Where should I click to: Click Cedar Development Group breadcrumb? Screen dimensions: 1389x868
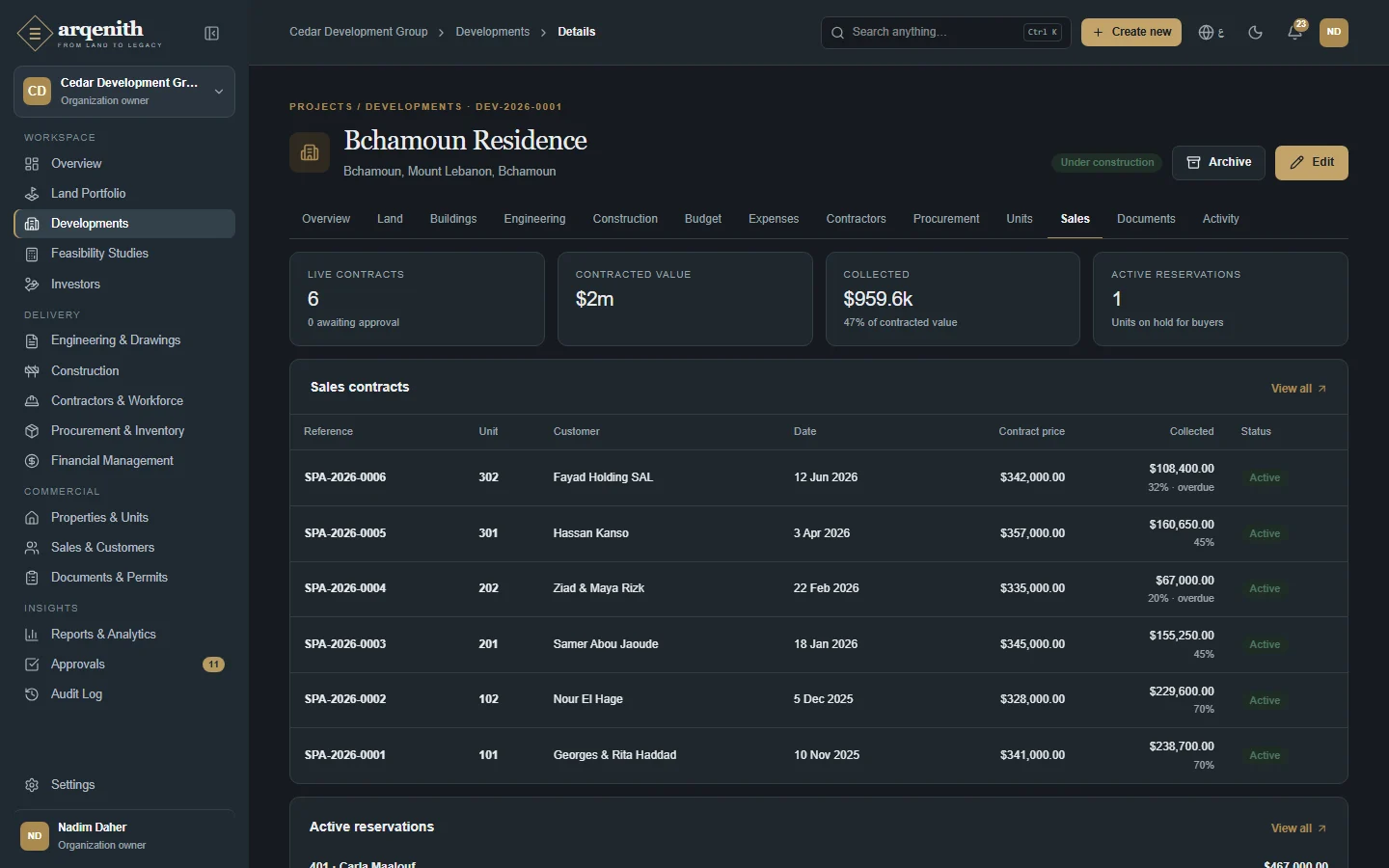click(359, 32)
